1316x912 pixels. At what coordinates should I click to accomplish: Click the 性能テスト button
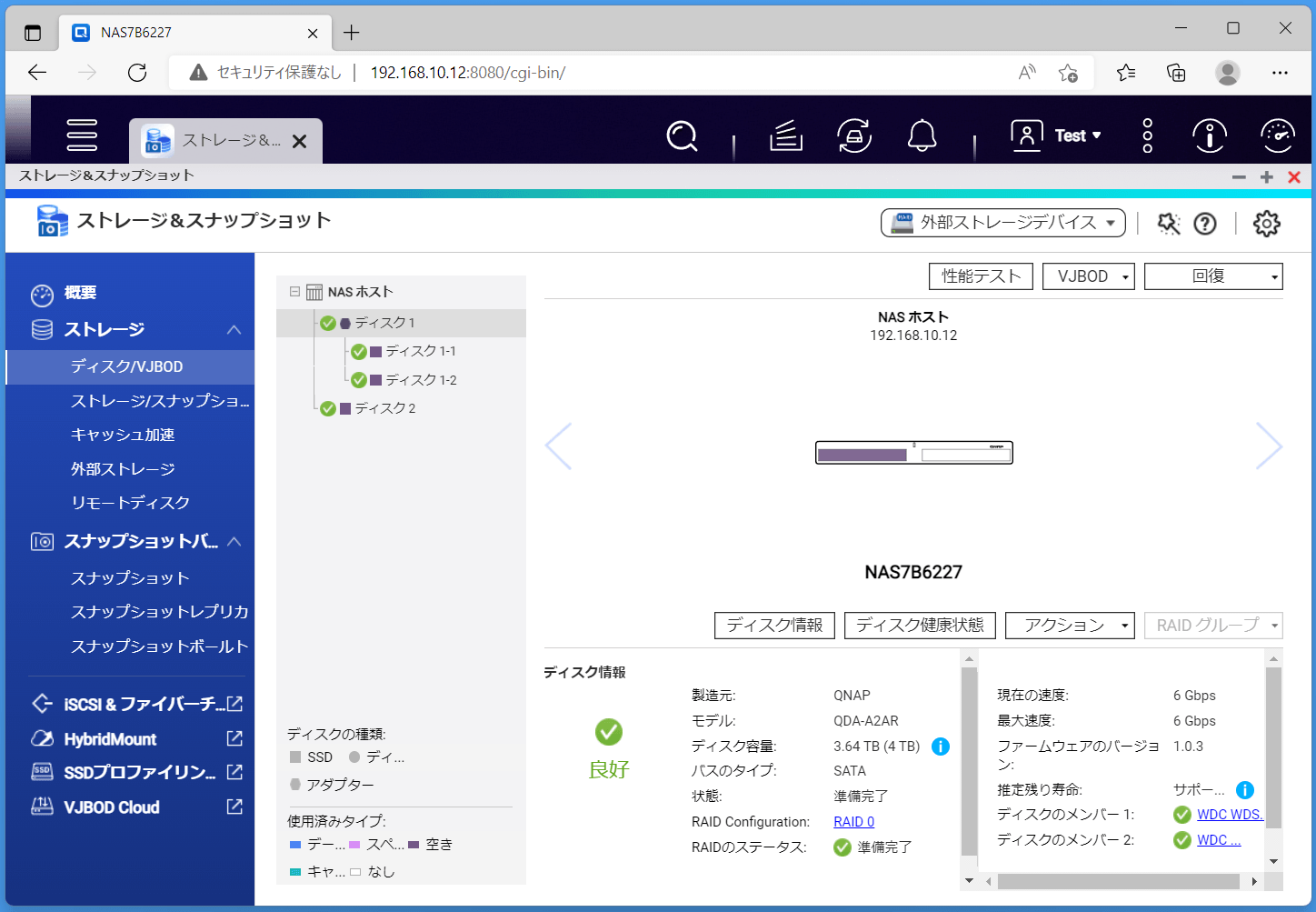click(981, 276)
